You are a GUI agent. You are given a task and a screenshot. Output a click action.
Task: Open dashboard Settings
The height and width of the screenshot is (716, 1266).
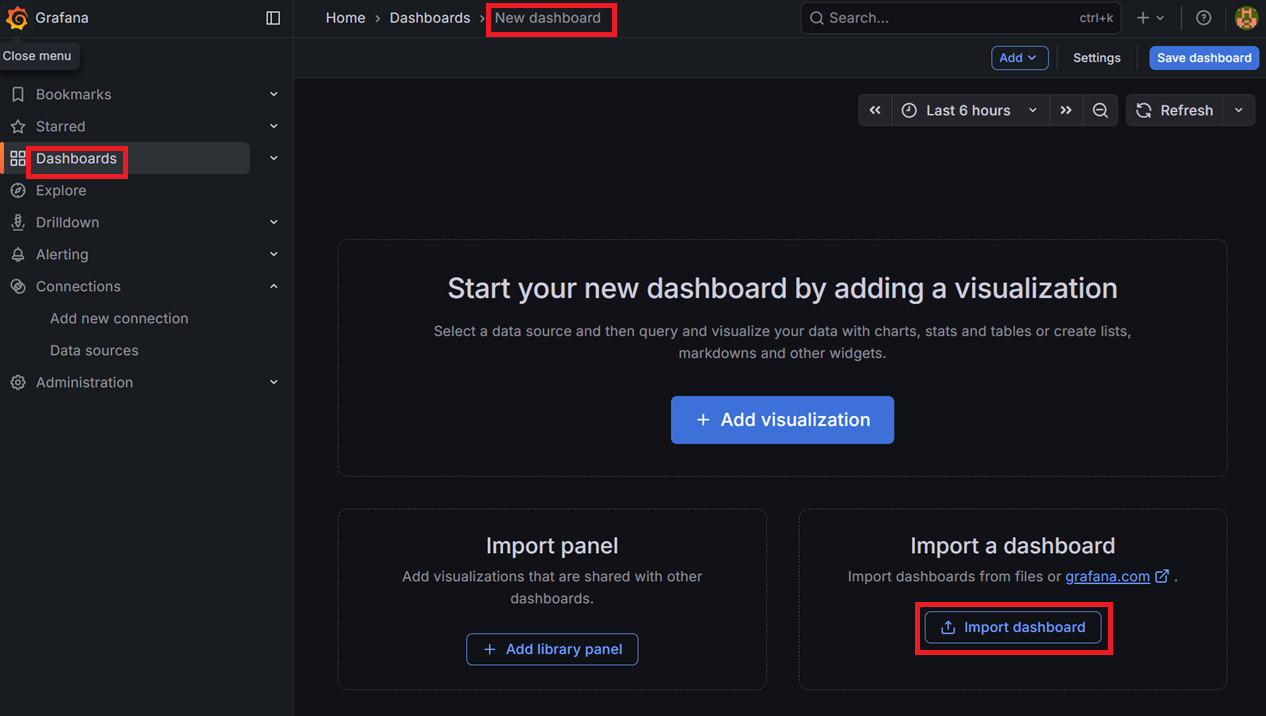click(1097, 58)
